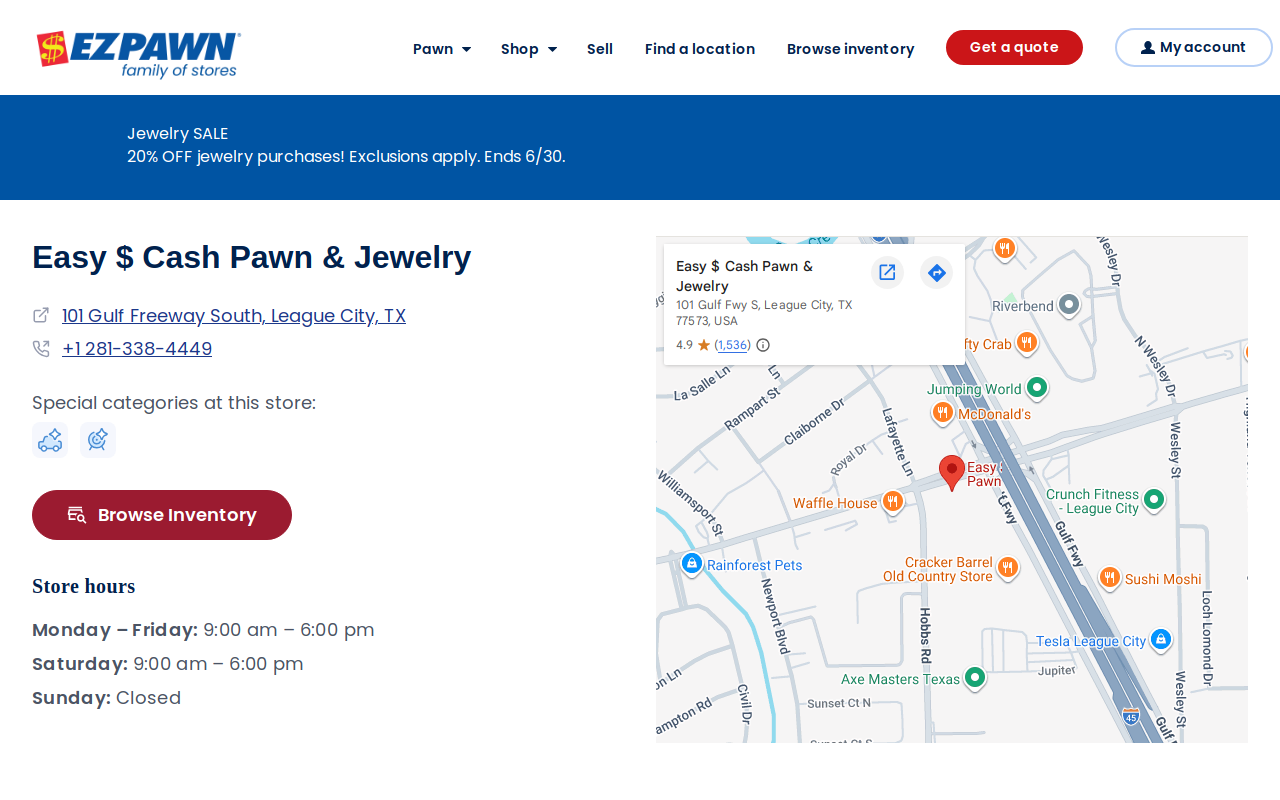
Task: Click the rating info icon on map card
Action: (763, 345)
